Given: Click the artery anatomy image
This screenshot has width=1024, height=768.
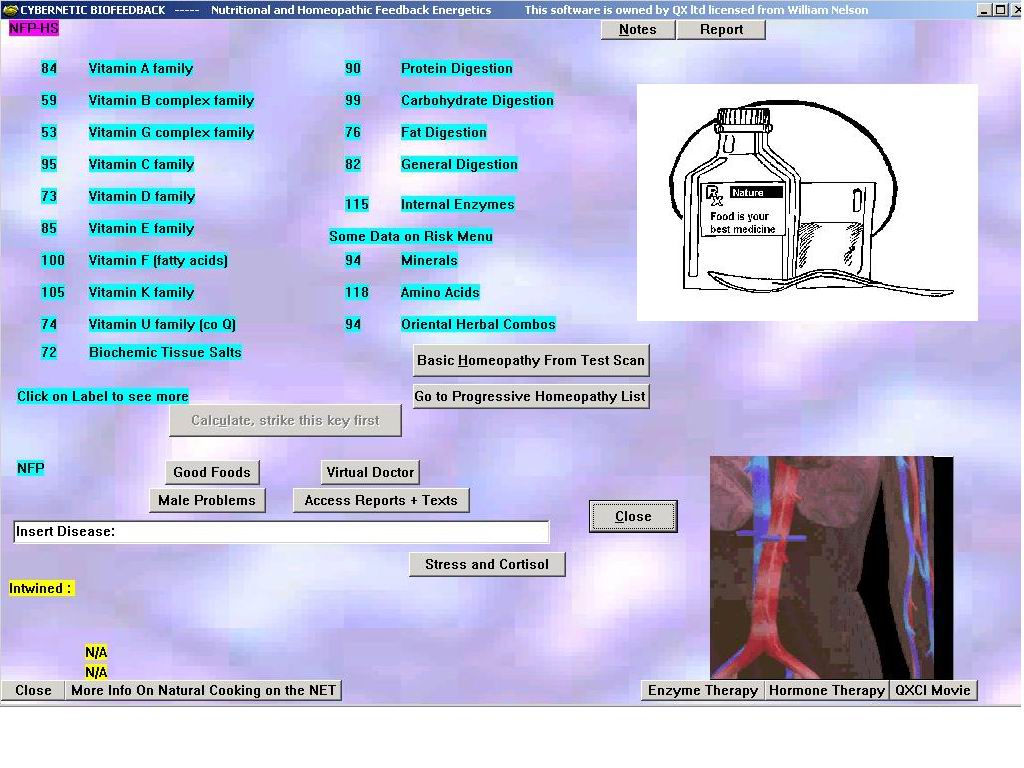Looking at the screenshot, I should (831, 568).
